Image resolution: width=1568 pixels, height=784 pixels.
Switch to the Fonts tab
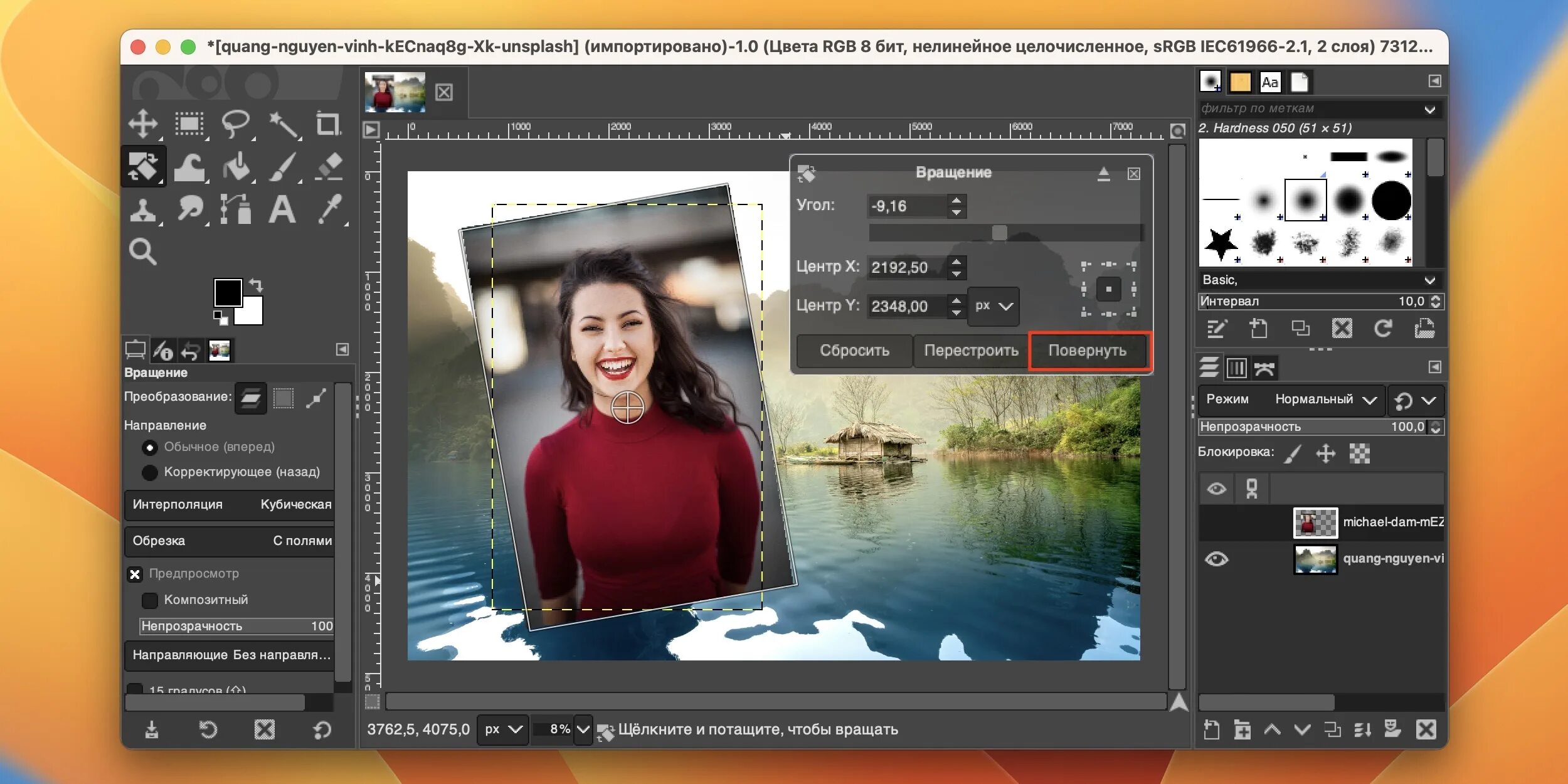(x=1270, y=82)
